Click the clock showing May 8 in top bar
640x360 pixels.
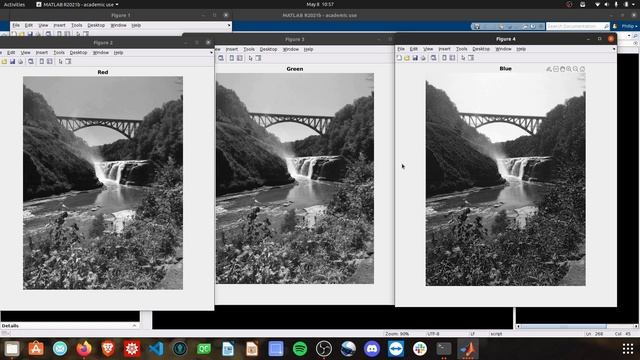[320, 4]
